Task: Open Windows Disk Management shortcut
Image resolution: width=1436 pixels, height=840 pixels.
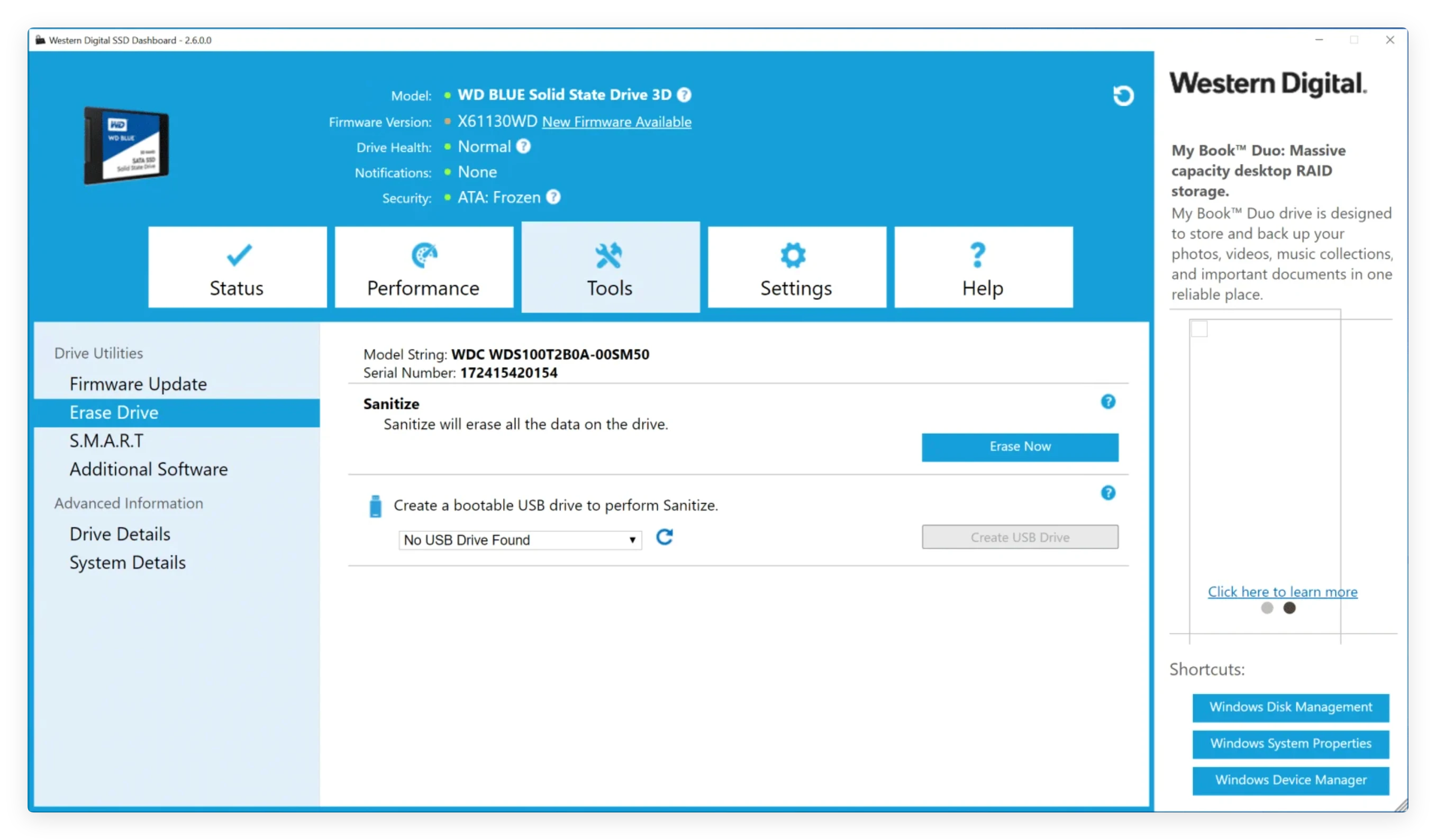Action: point(1290,707)
